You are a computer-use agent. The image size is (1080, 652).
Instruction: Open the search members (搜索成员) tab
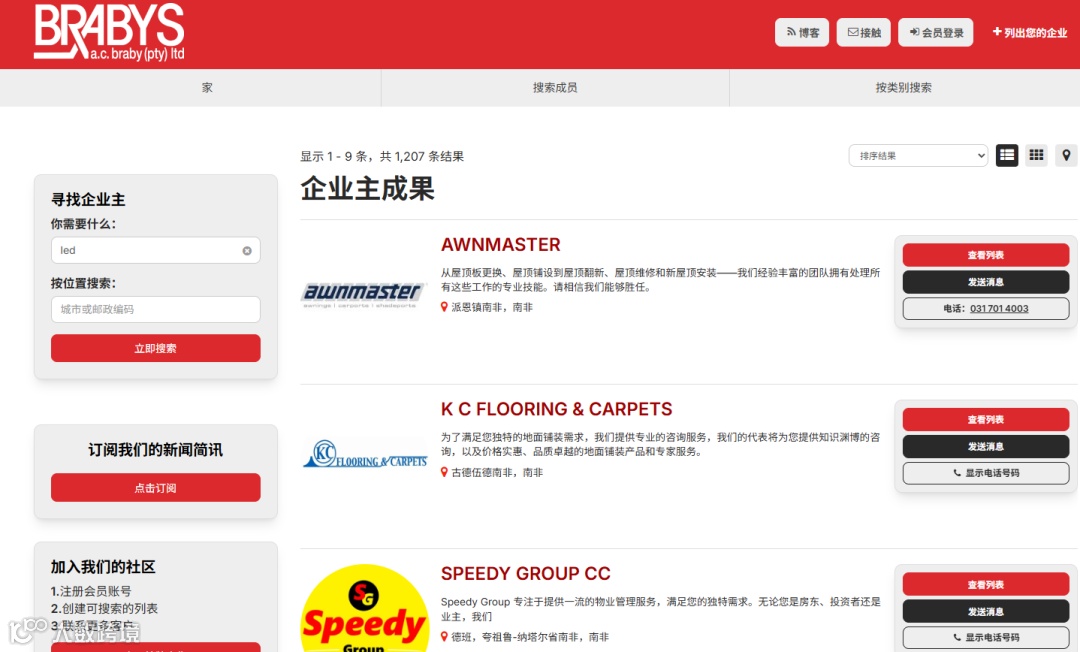555,87
